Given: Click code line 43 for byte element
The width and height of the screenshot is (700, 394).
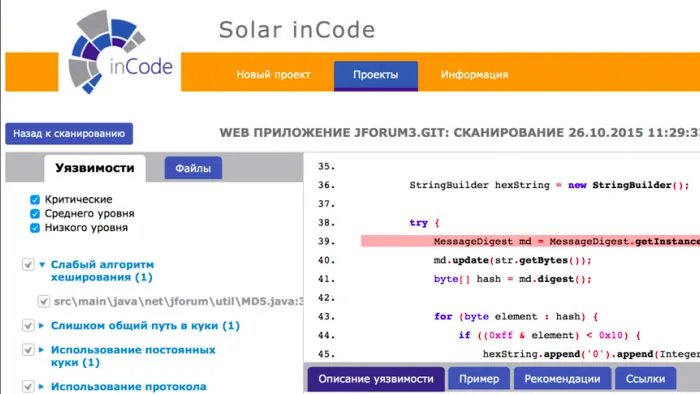Looking at the screenshot, I should [x=516, y=316].
